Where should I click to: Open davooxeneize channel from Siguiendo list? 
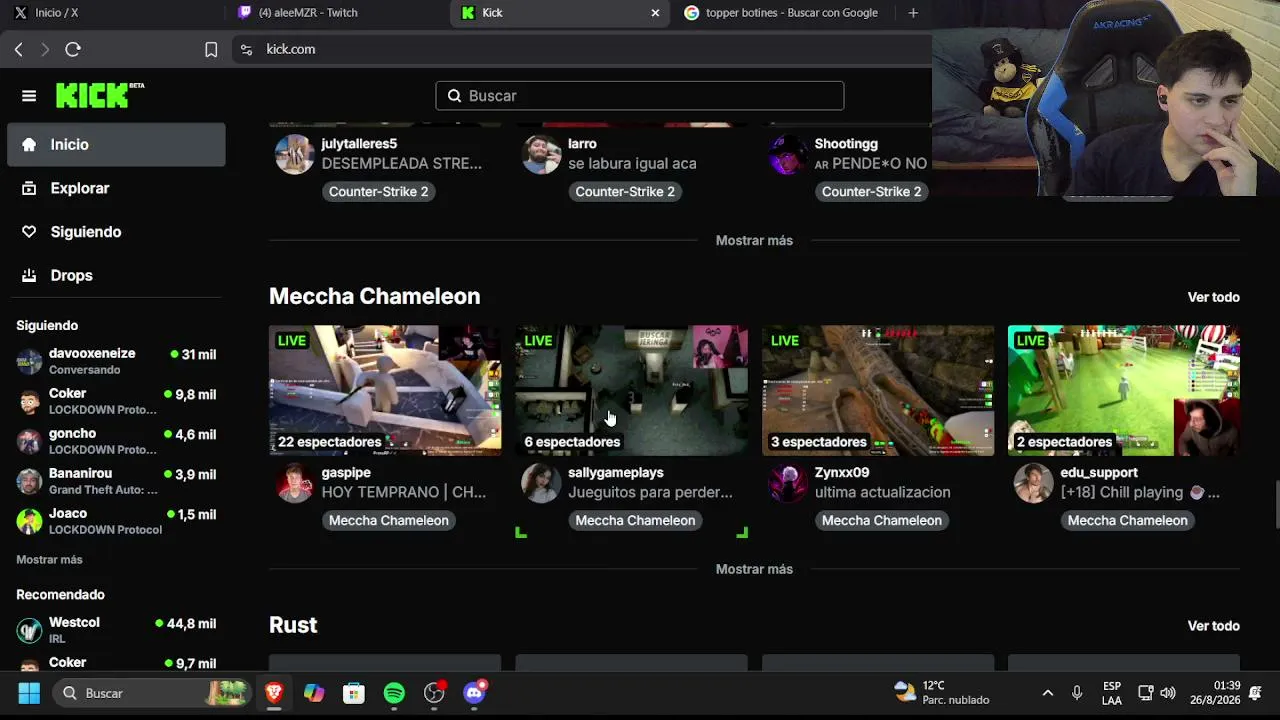116,361
